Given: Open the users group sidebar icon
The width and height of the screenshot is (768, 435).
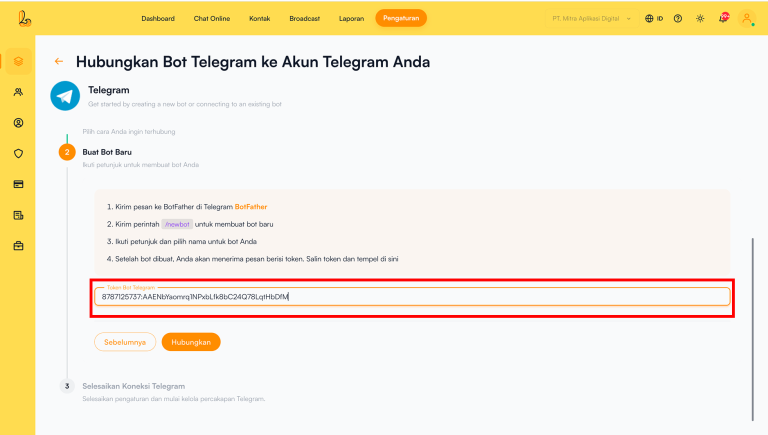Looking at the screenshot, I should tap(18, 92).
